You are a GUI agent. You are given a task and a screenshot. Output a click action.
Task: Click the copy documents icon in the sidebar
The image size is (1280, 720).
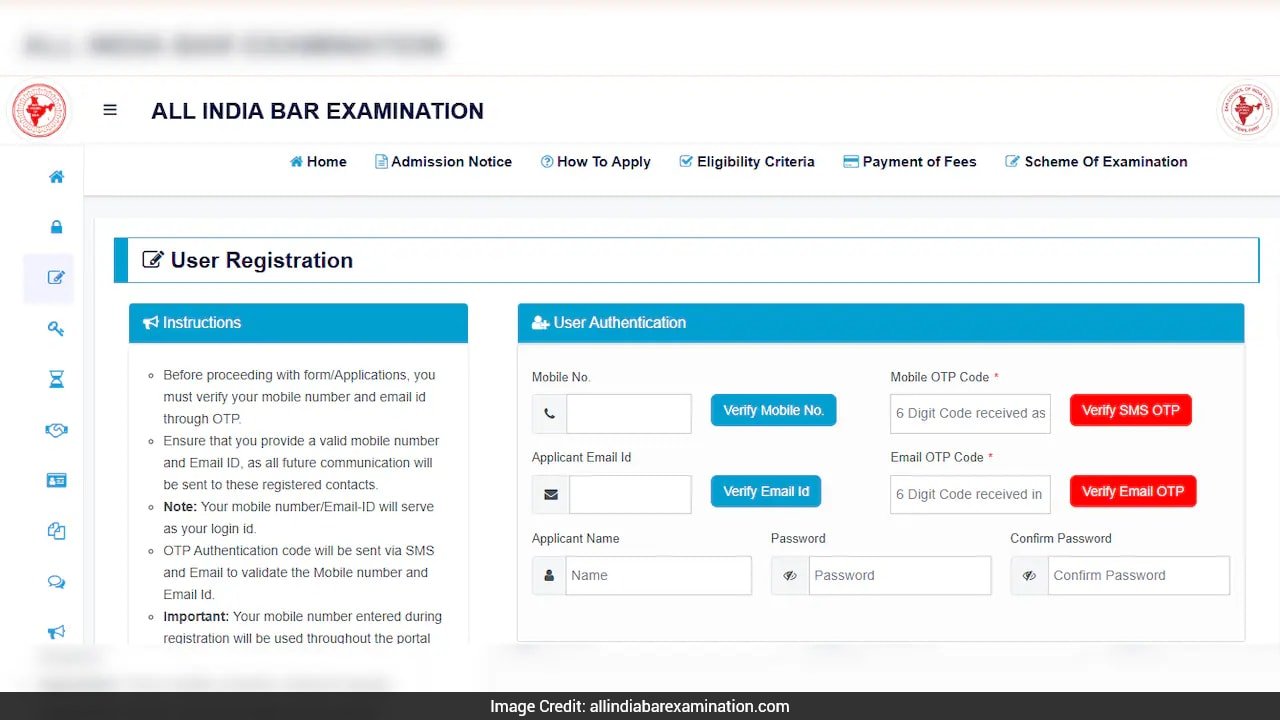[x=57, y=531]
